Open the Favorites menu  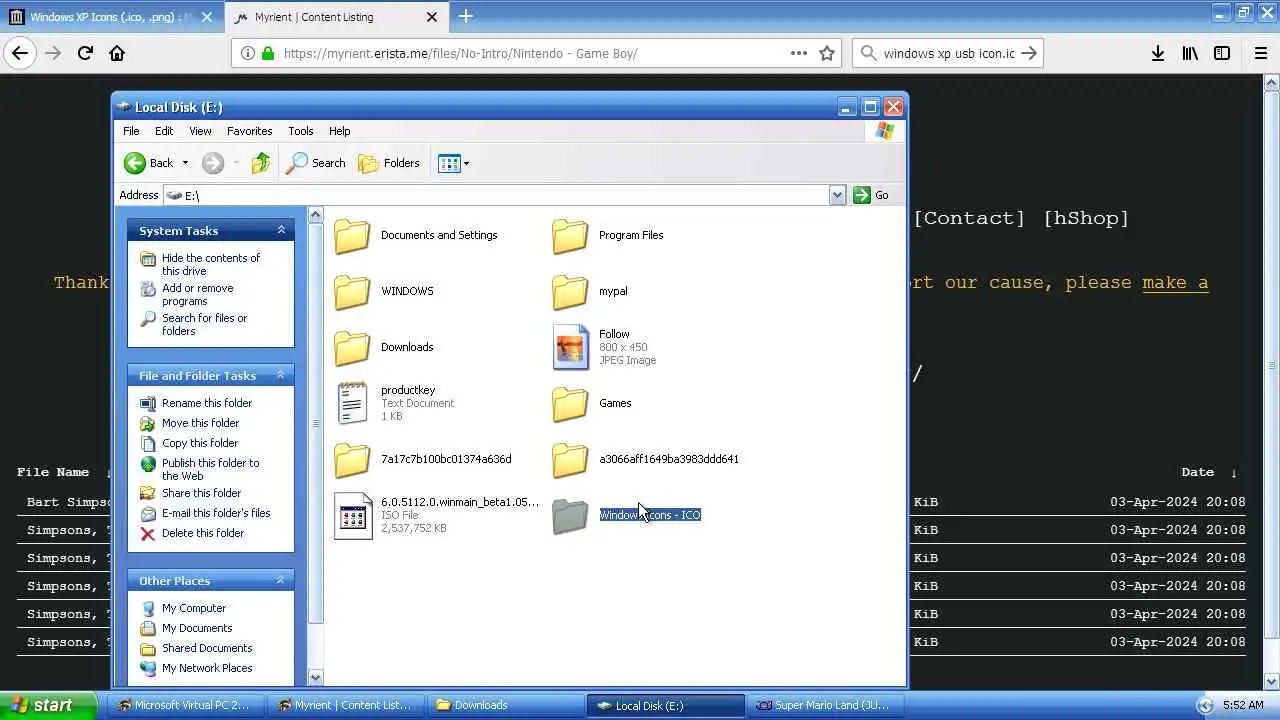(x=249, y=131)
